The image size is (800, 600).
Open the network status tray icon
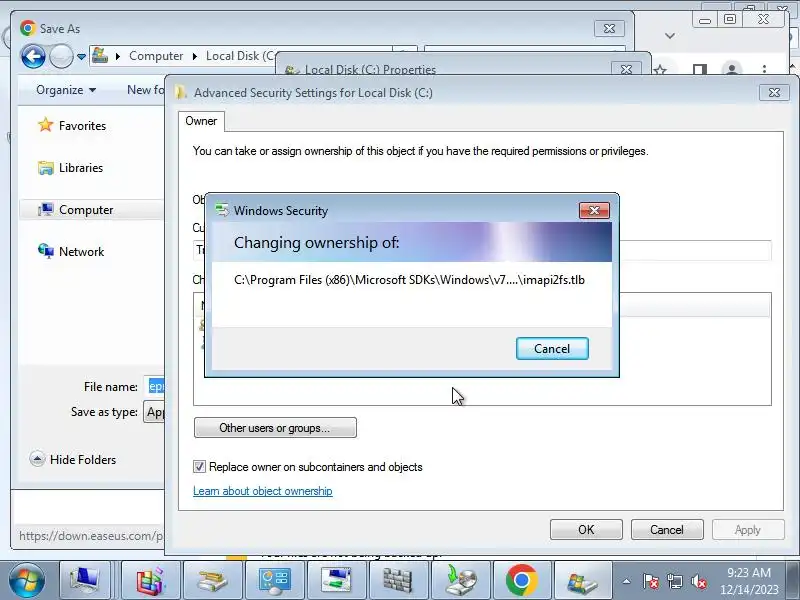pos(674,581)
